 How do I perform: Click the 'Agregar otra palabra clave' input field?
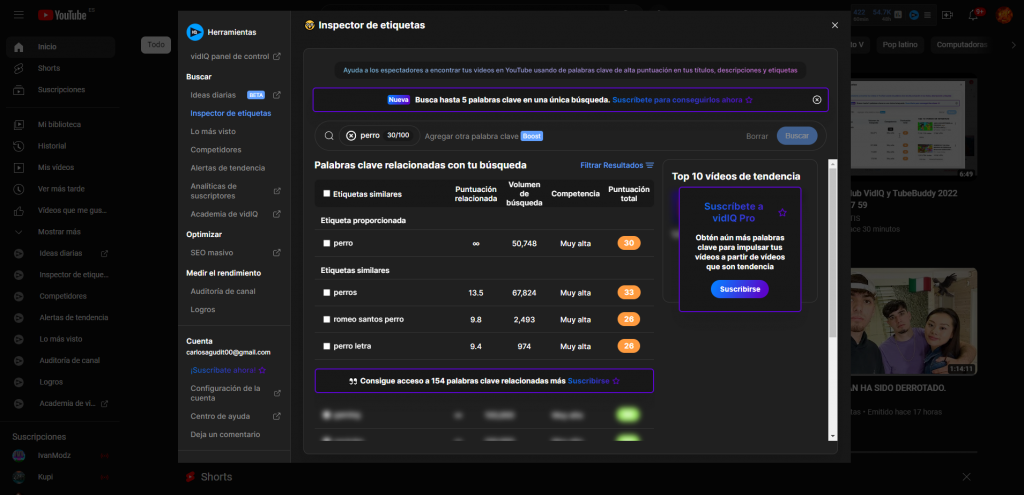coord(471,136)
